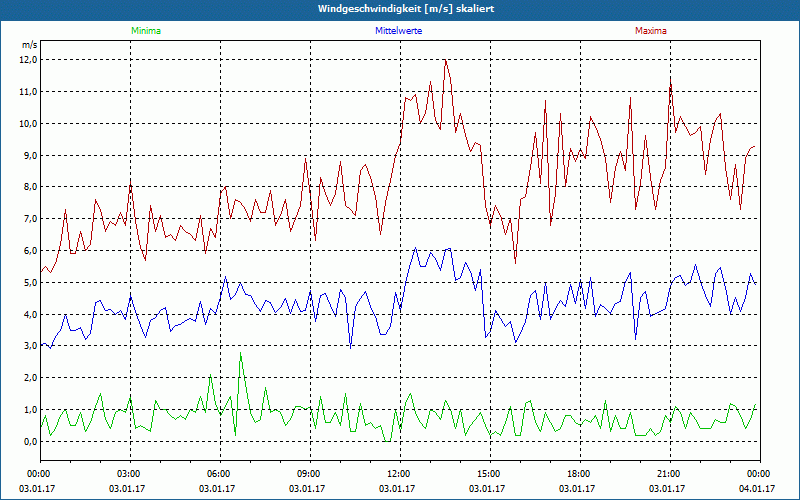Click the 21:00 time axis label

[x=669, y=474]
